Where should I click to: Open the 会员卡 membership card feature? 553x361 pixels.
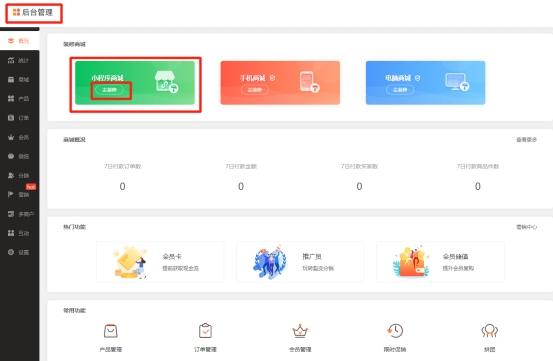pos(160,262)
